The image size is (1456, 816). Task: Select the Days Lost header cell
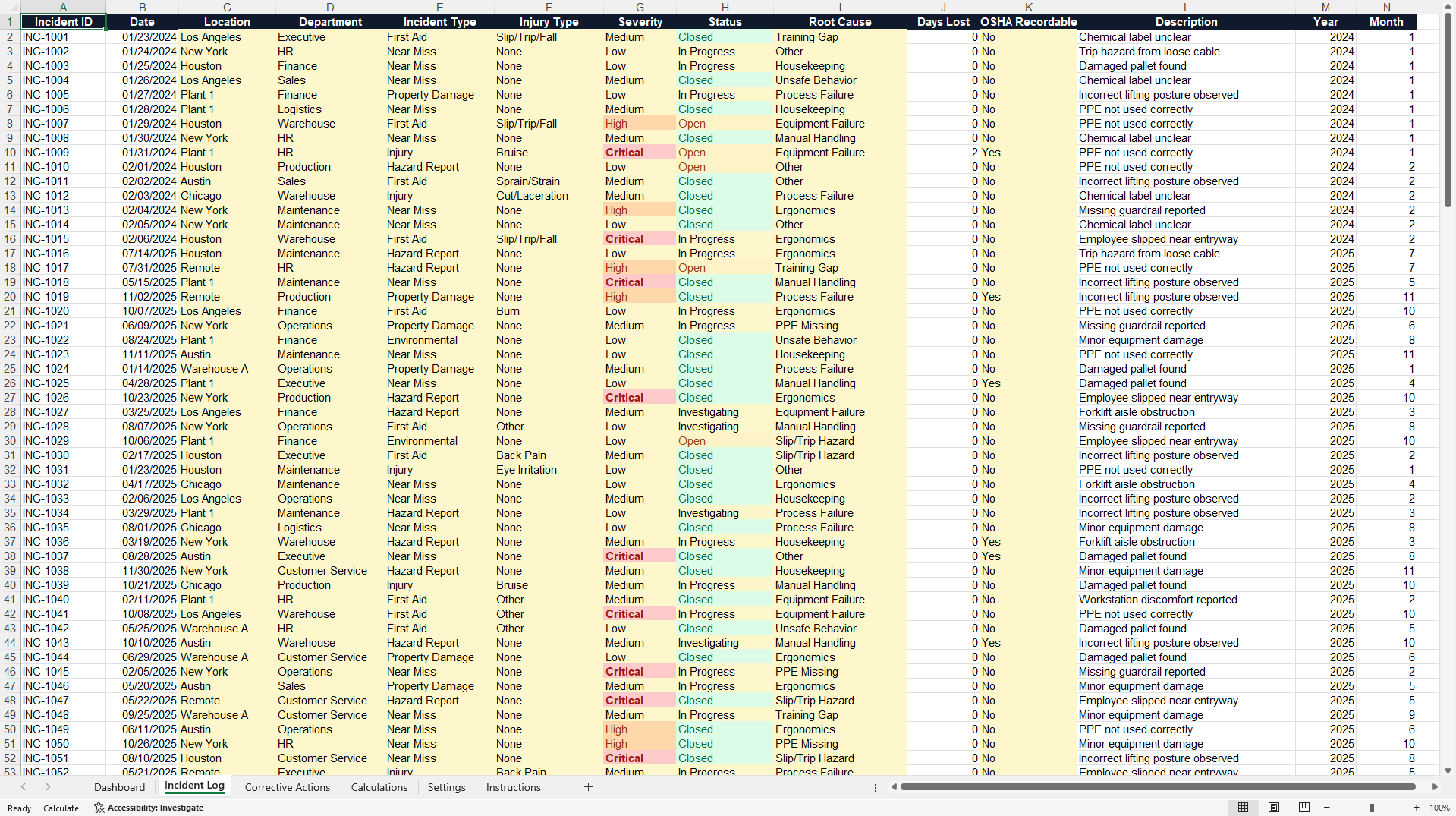click(x=943, y=22)
